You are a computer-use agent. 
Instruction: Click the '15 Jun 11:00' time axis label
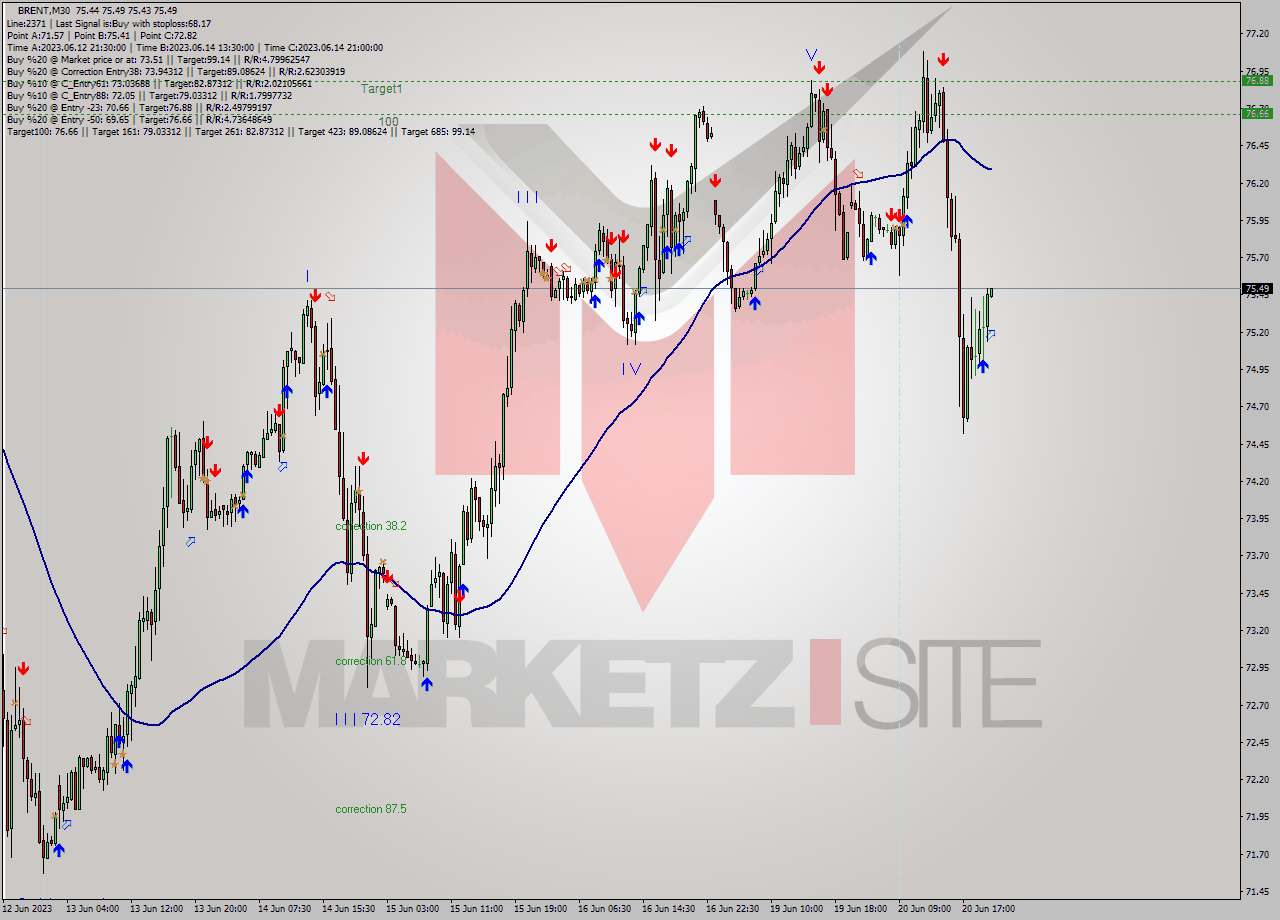tap(476, 909)
